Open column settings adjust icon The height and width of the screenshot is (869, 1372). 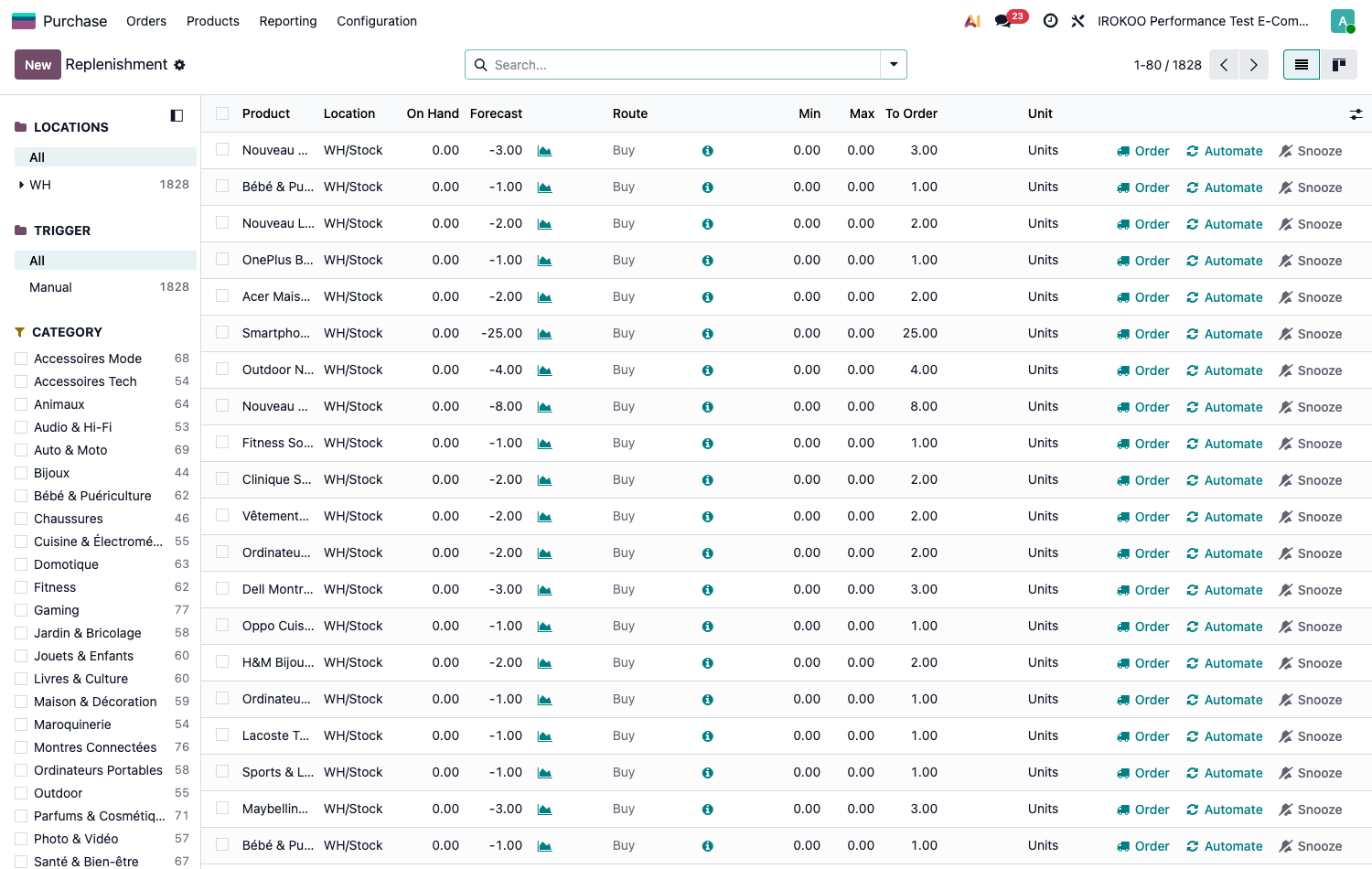point(1356,114)
